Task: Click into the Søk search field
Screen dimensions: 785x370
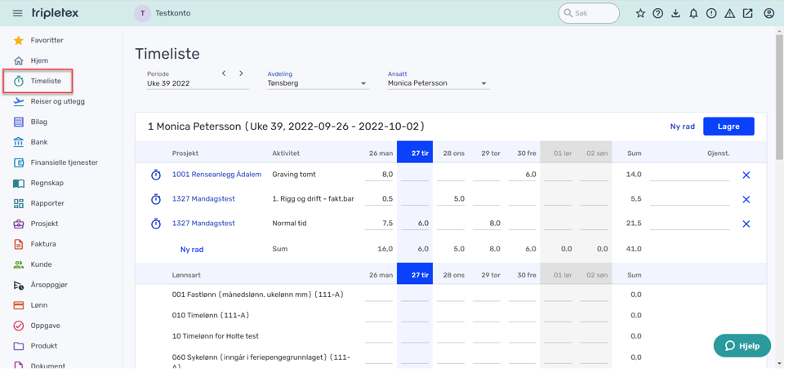Action: [x=589, y=14]
